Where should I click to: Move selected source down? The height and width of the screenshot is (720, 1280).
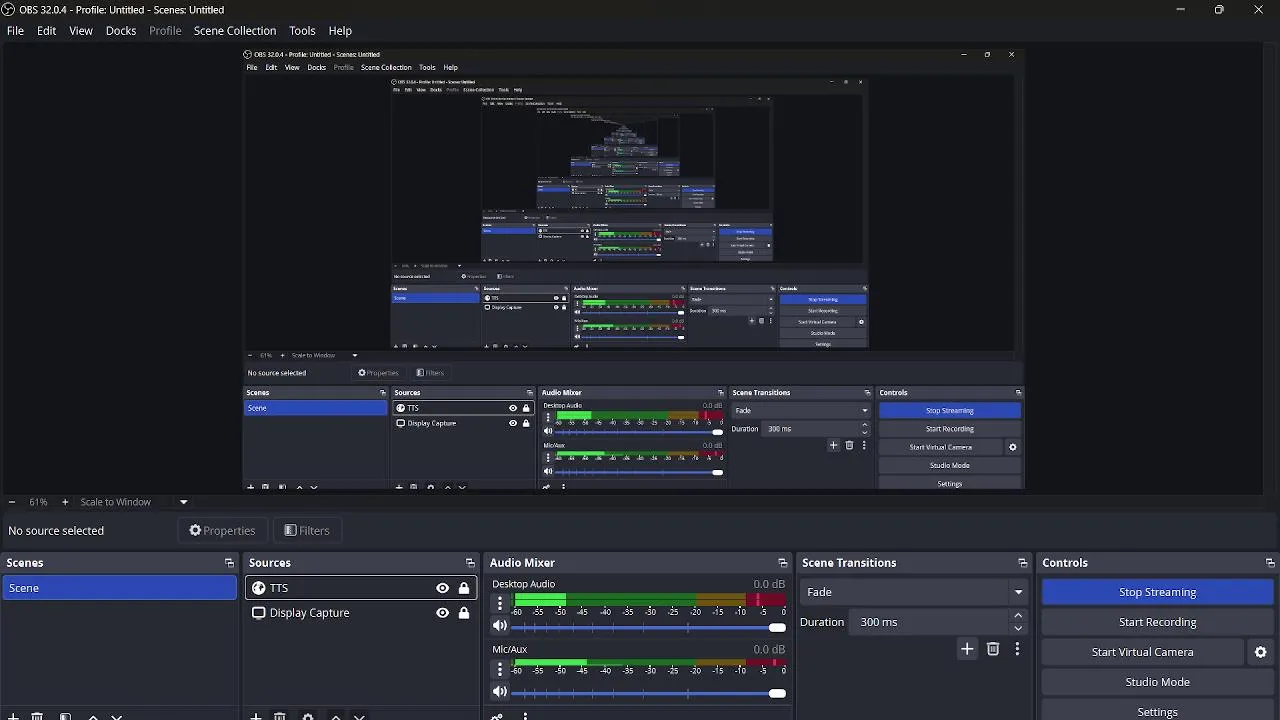coord(359,716)
